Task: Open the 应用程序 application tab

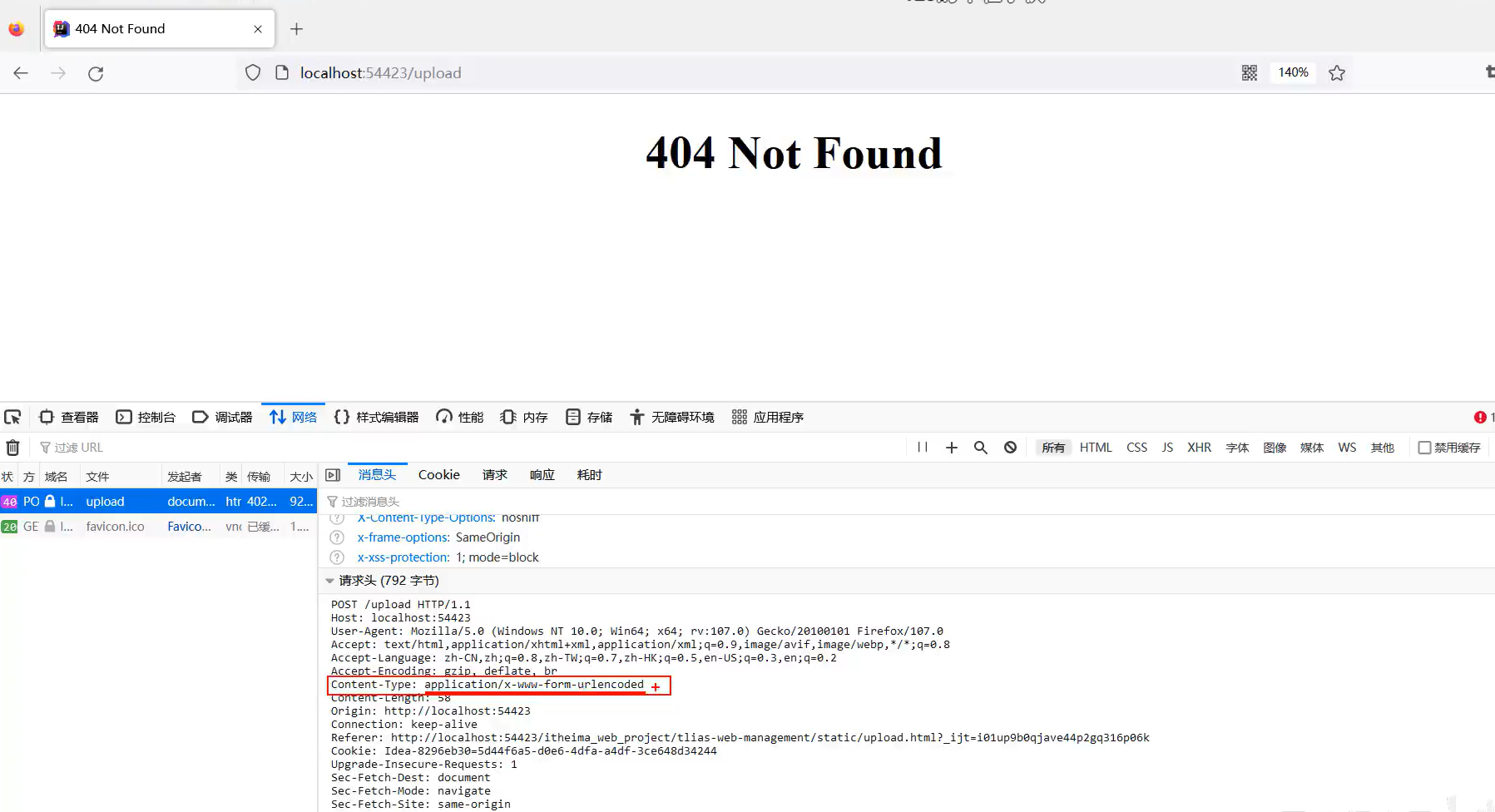Action: [x=768, y=417]
